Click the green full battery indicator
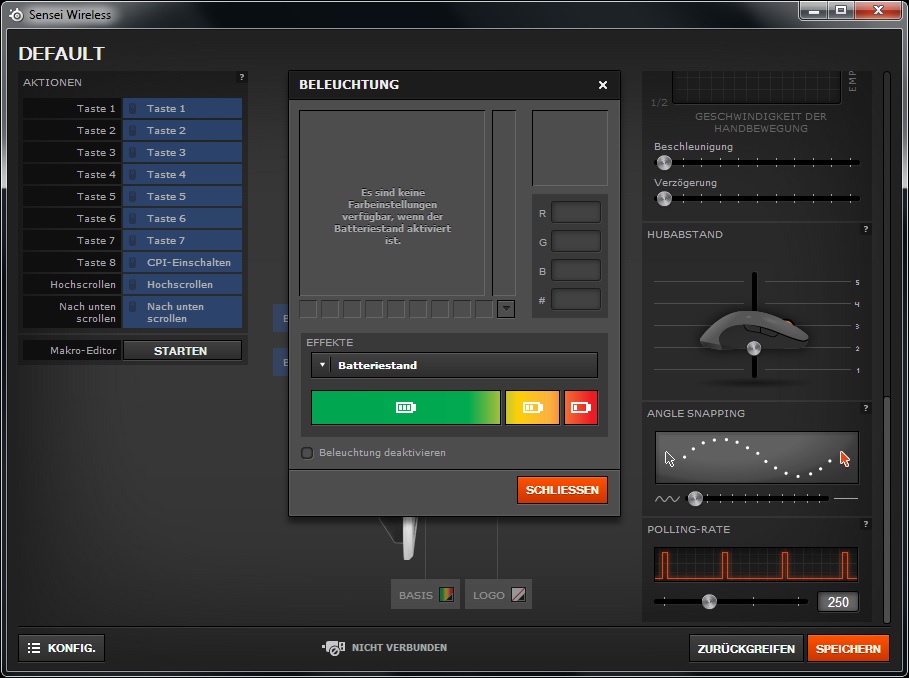The height and width of the screenshot is (678, 909). coord(405,407)
